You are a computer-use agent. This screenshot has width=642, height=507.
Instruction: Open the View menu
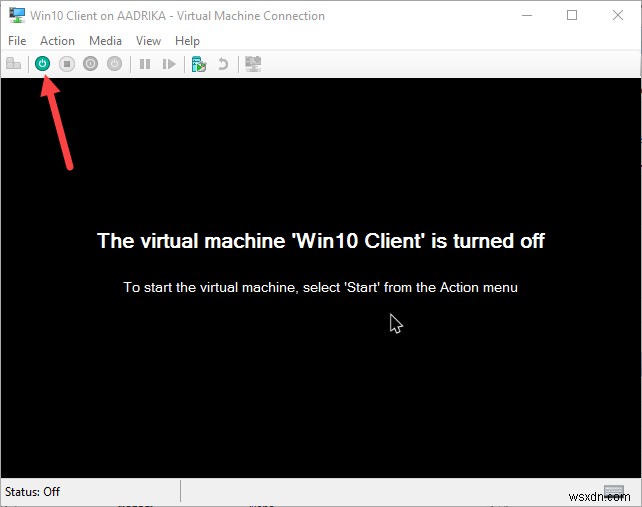point(148,41)
